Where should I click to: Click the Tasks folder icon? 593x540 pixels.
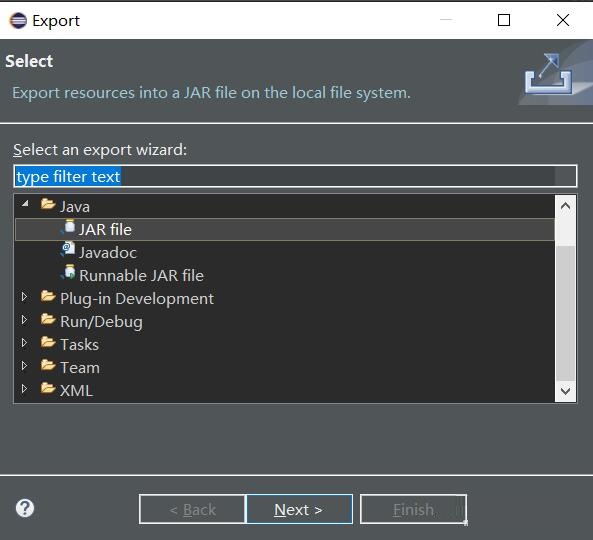[48, 342]
